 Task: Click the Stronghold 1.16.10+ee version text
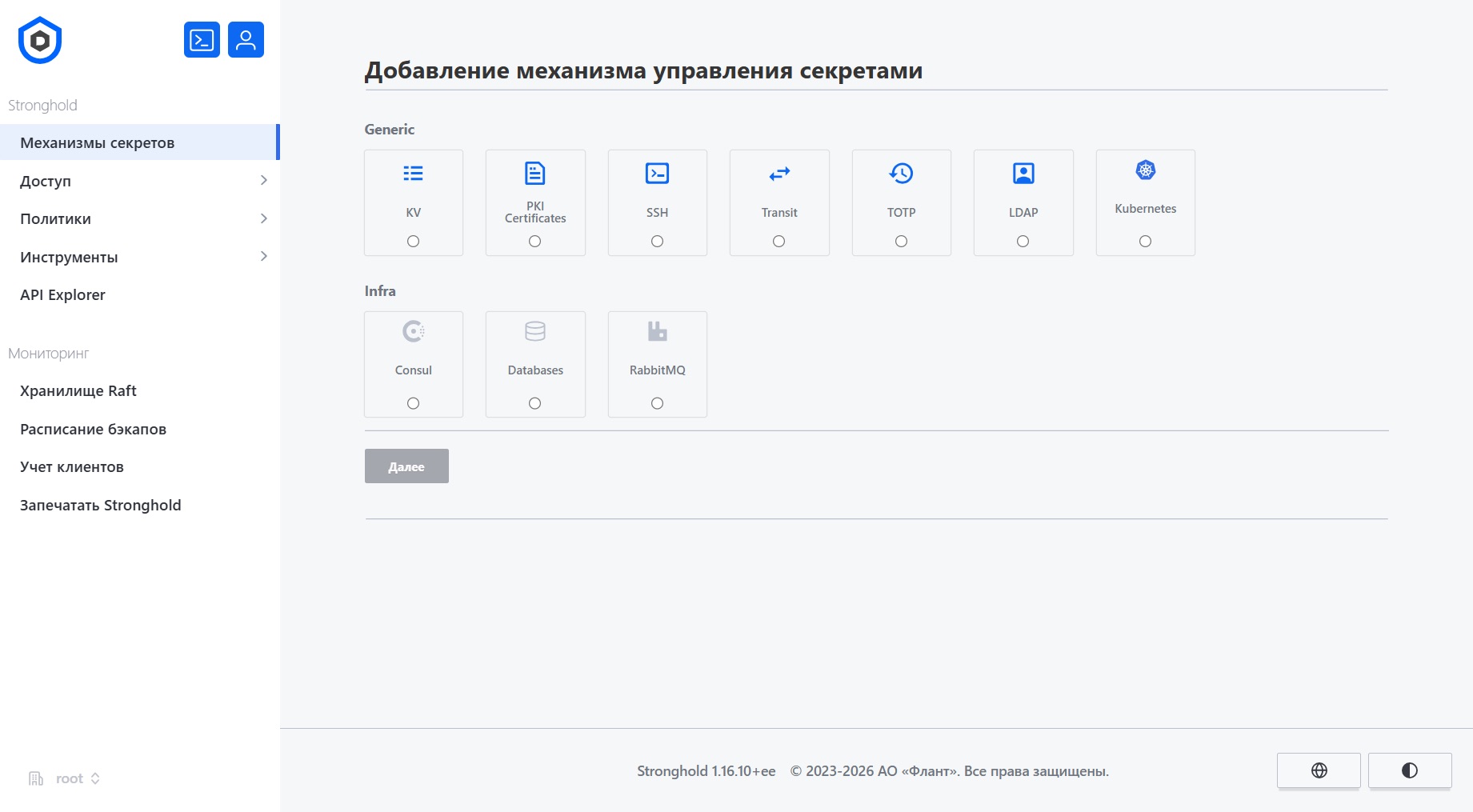[x=706, y=771]
